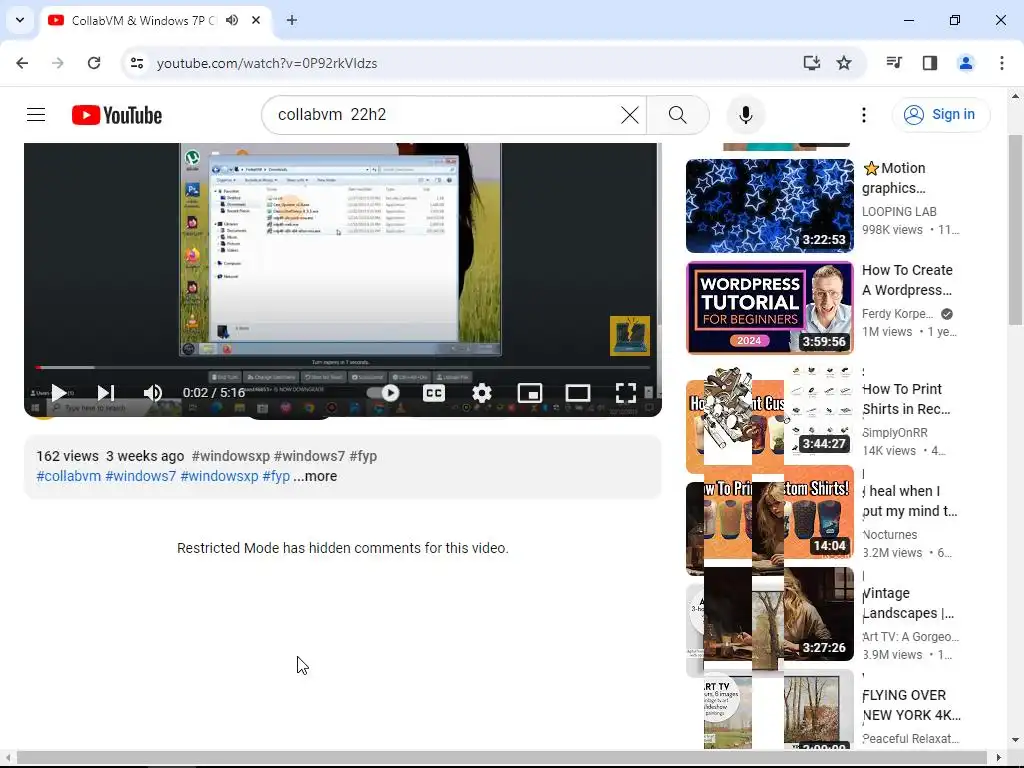
Task: Open the #windowsxp hashtag in gray
Action: (231, 456)
